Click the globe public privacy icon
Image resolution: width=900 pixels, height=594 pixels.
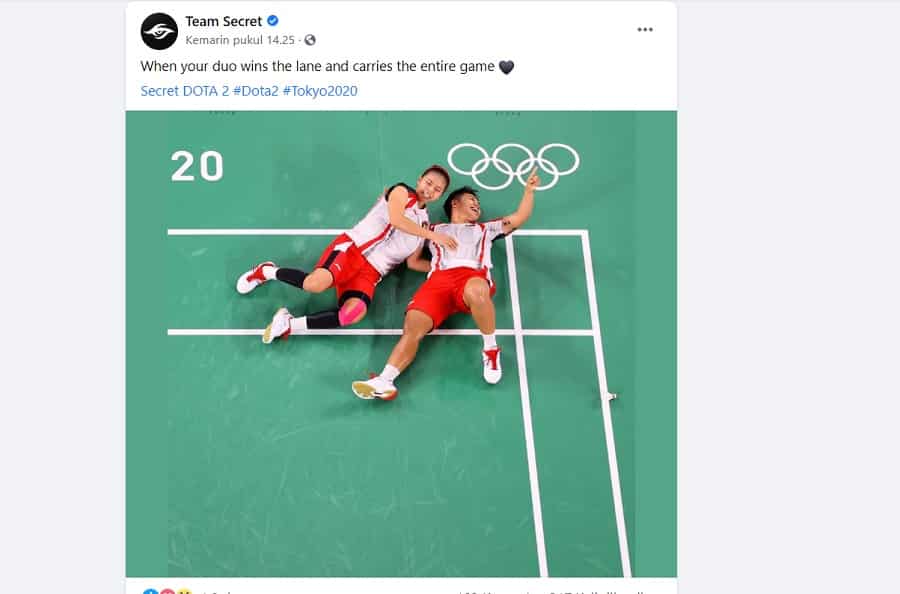tap(310, 40)
